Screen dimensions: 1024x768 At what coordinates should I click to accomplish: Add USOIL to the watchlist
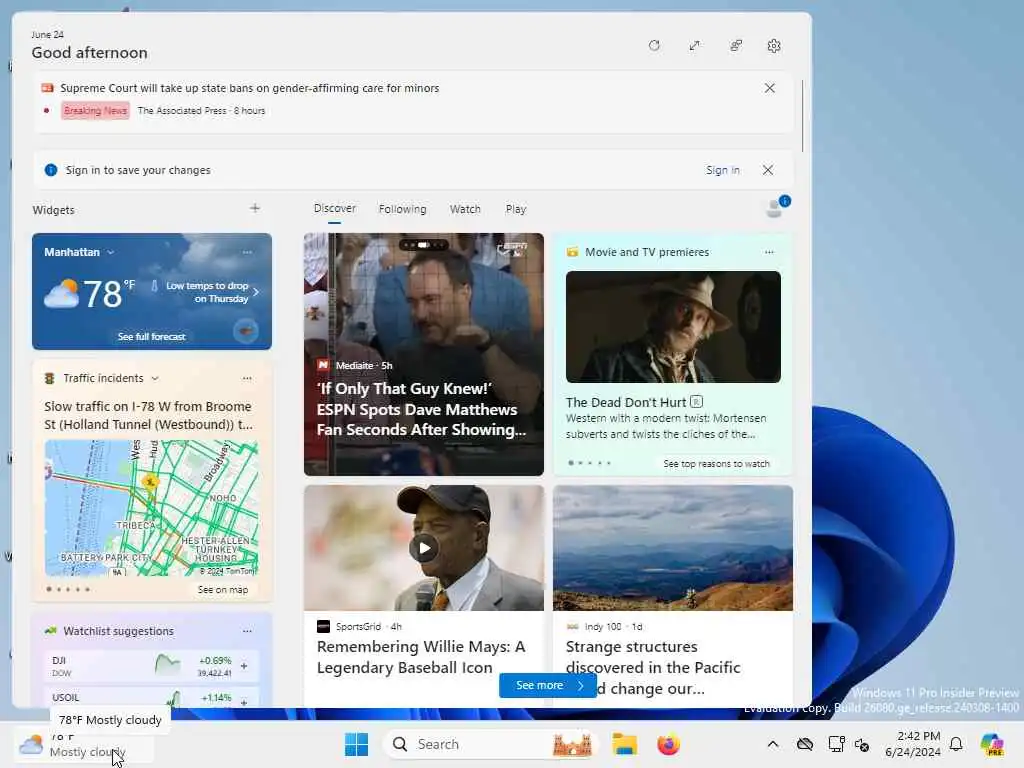click(244, 701)
